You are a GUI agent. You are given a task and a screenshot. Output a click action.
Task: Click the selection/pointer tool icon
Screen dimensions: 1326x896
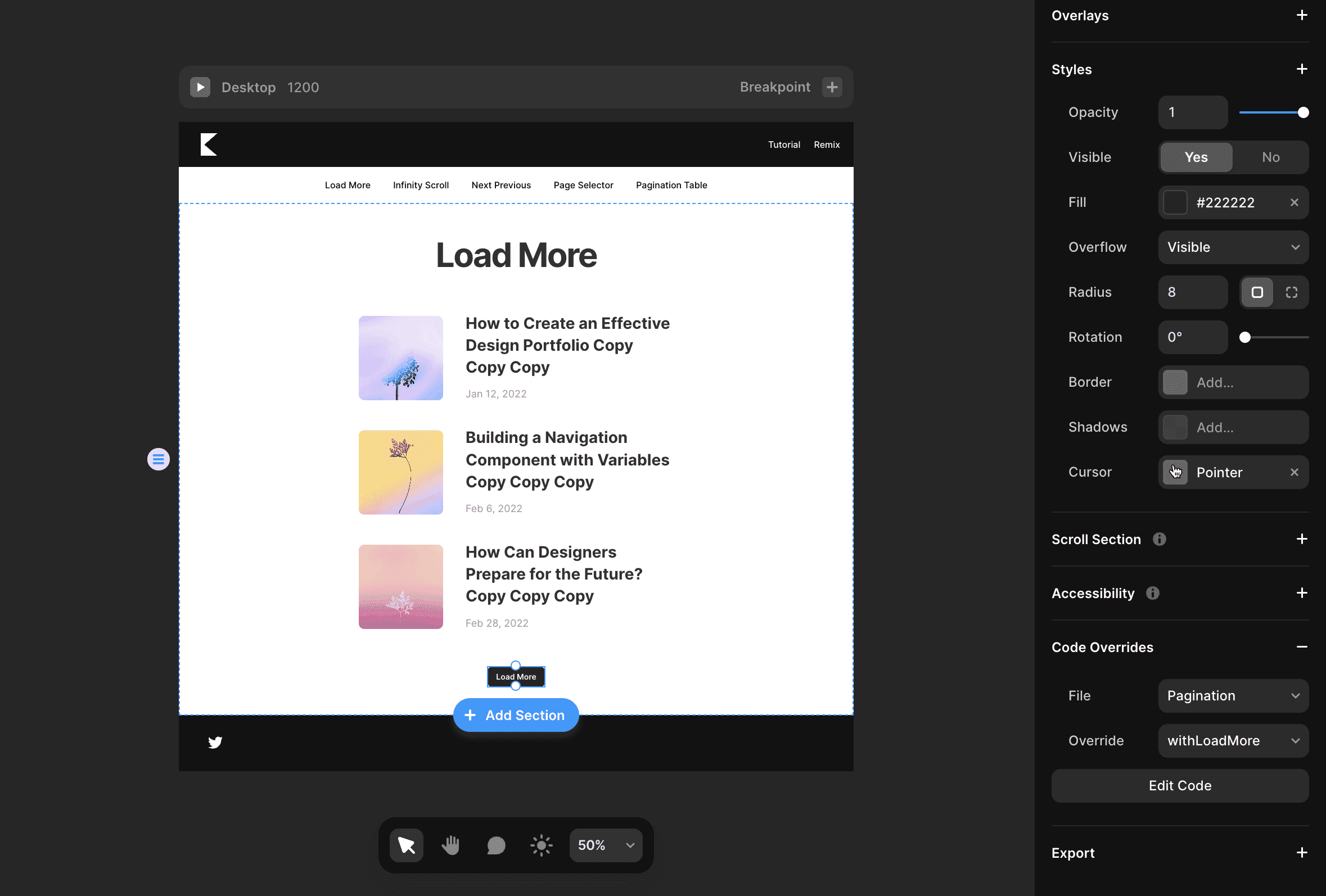[x=406, y=845]
